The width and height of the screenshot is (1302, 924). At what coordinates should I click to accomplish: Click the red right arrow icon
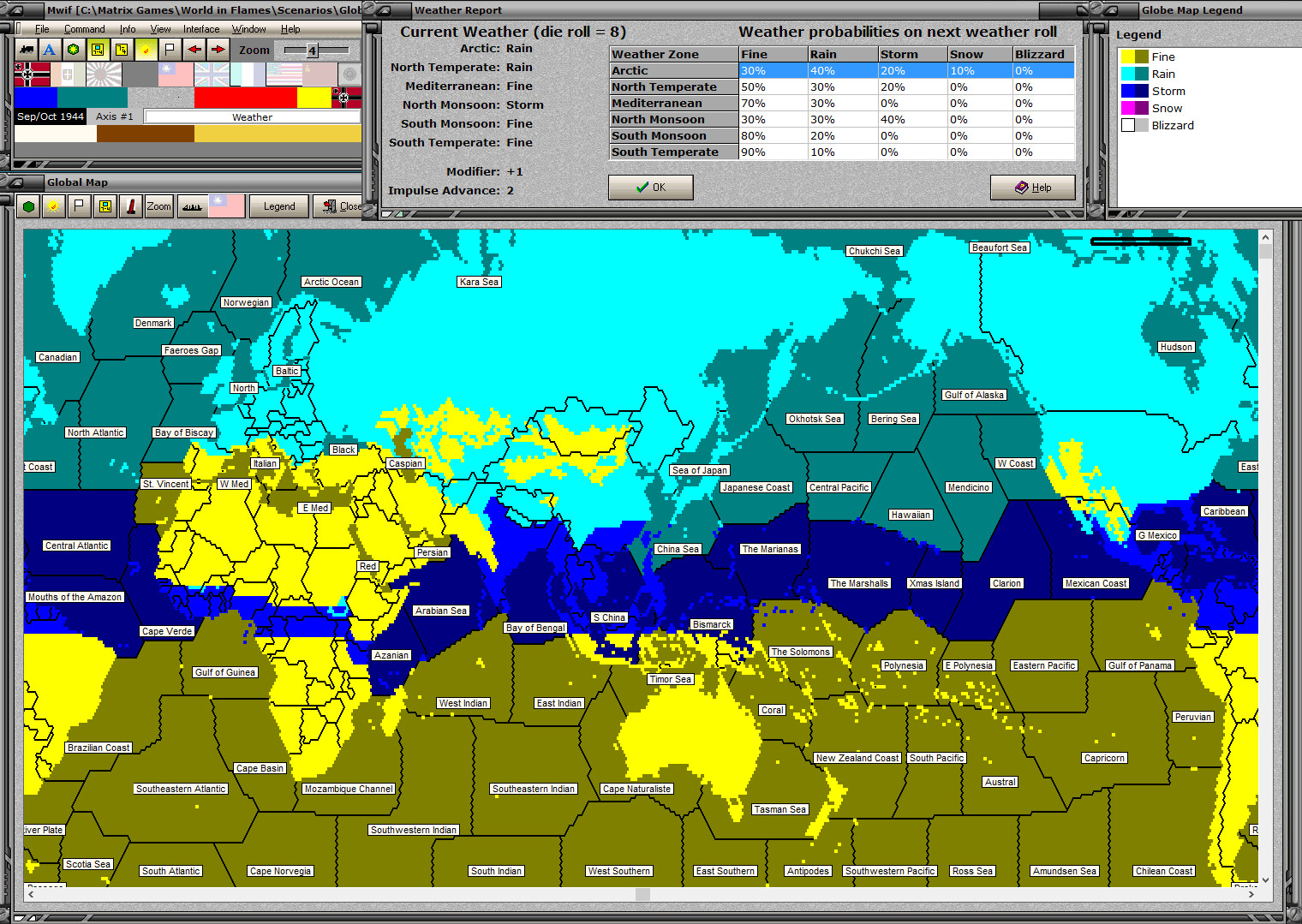coord(218,50)
